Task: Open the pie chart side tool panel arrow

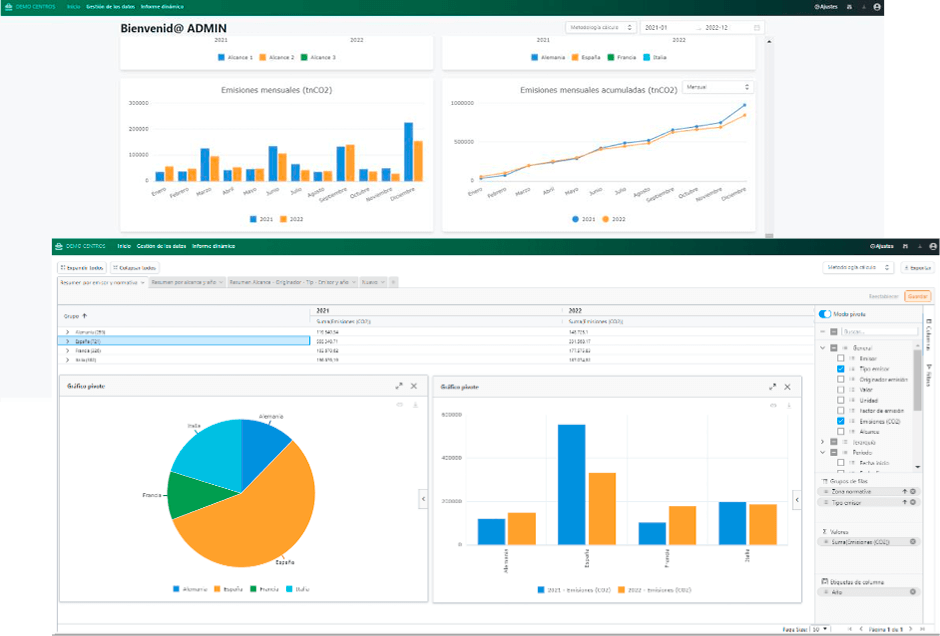Action: coord(422,498)
